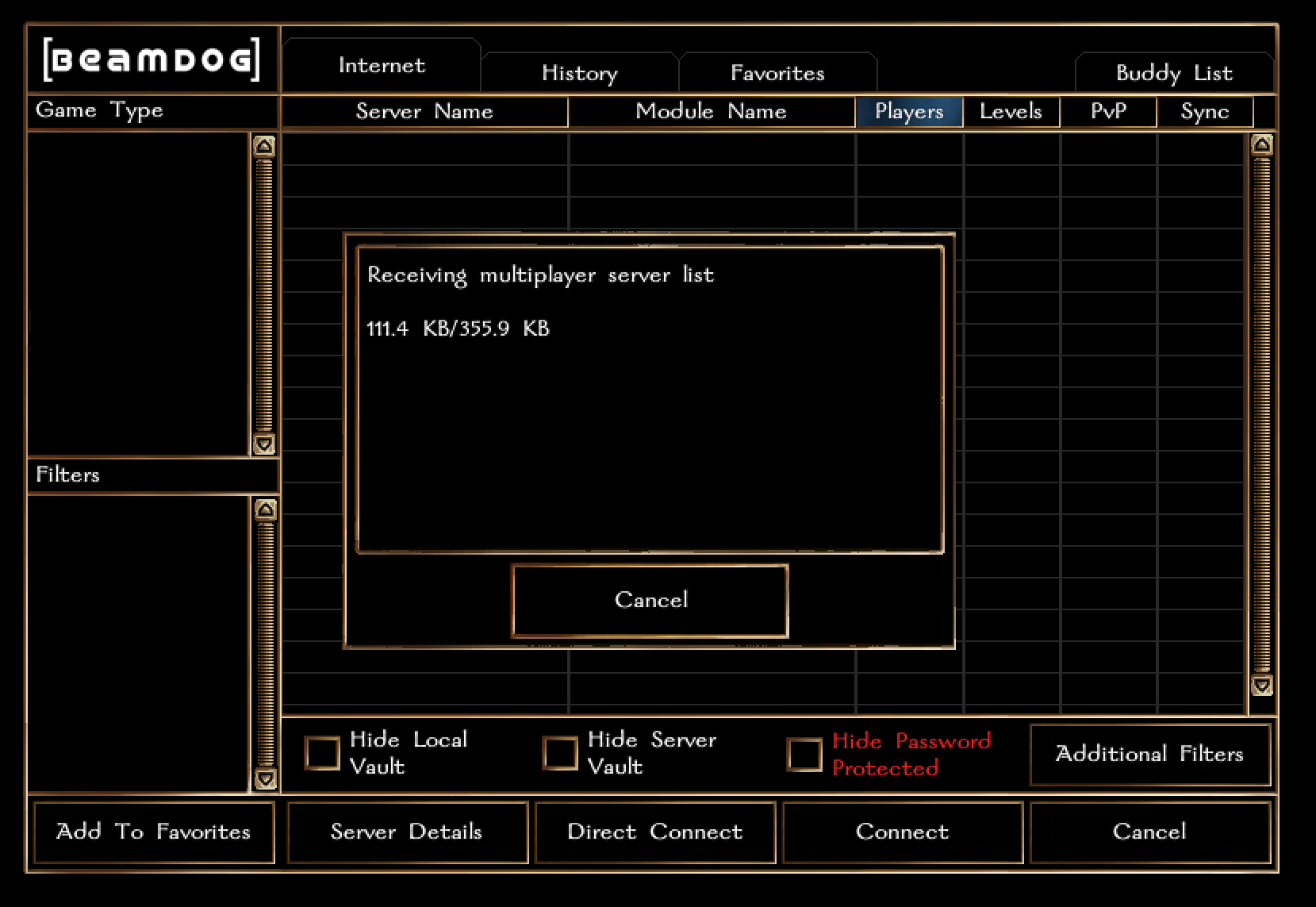1316x907 pixels.
Task: Open the Buddy List tab
Action: pos(1174,73)
